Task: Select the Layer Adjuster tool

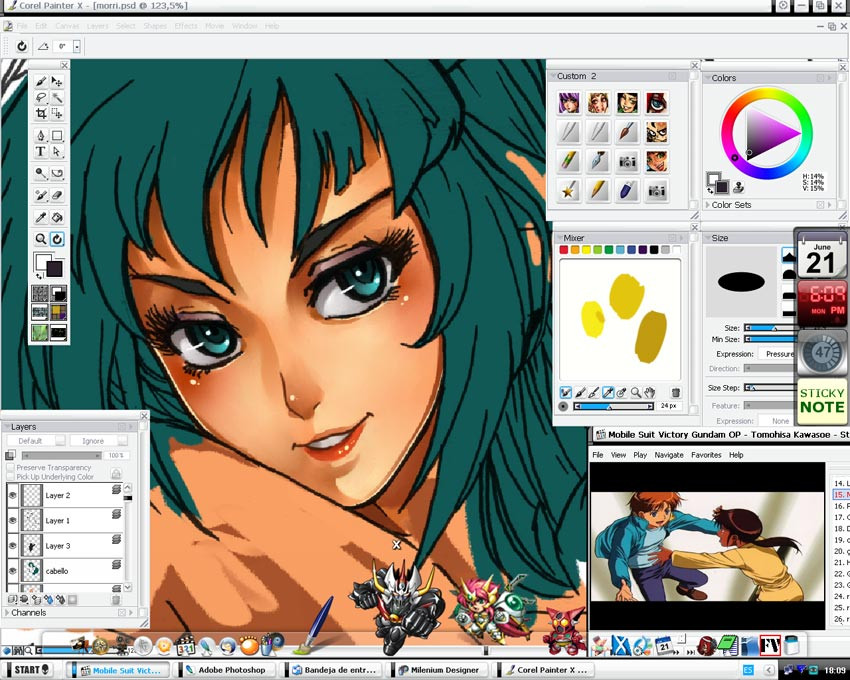Action: pyautogui.click(x=57, y=82)
